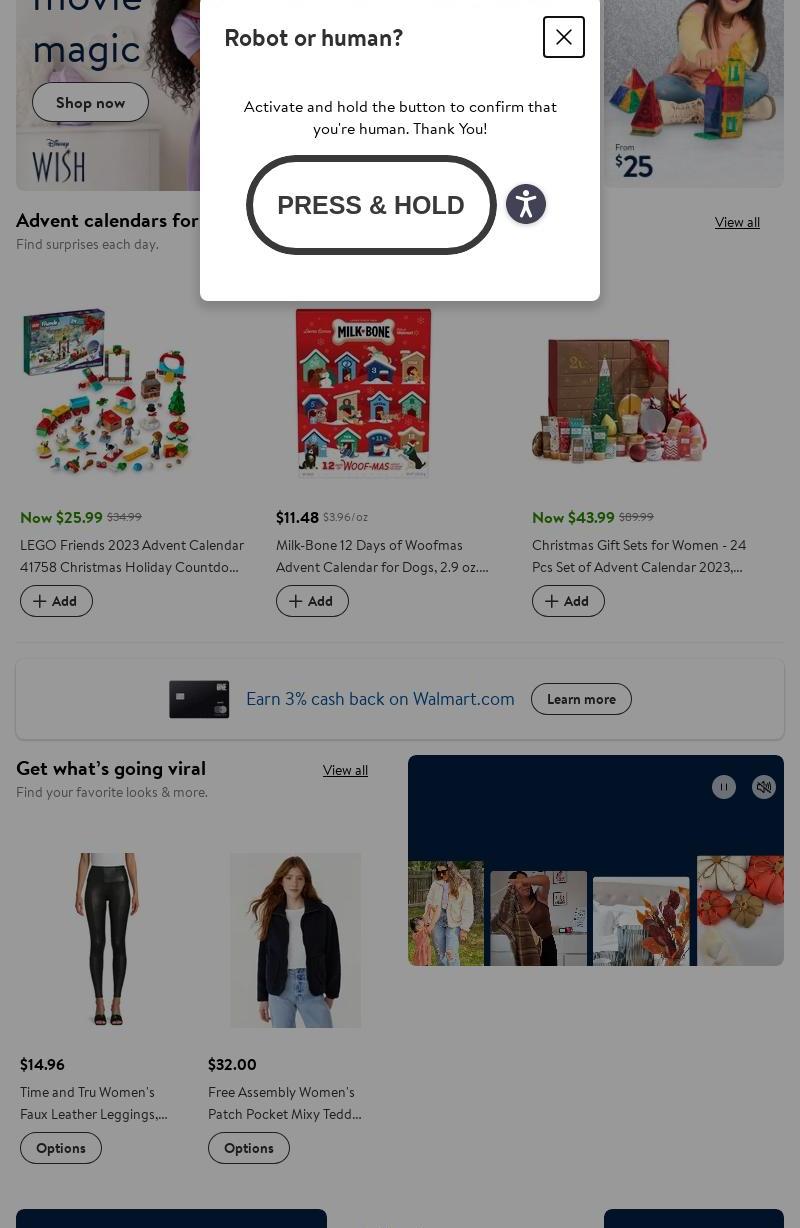Click Learn more about cash back
Viewport: 800px width, 1228px height.
pyautogui.click(x=581, y=699)
